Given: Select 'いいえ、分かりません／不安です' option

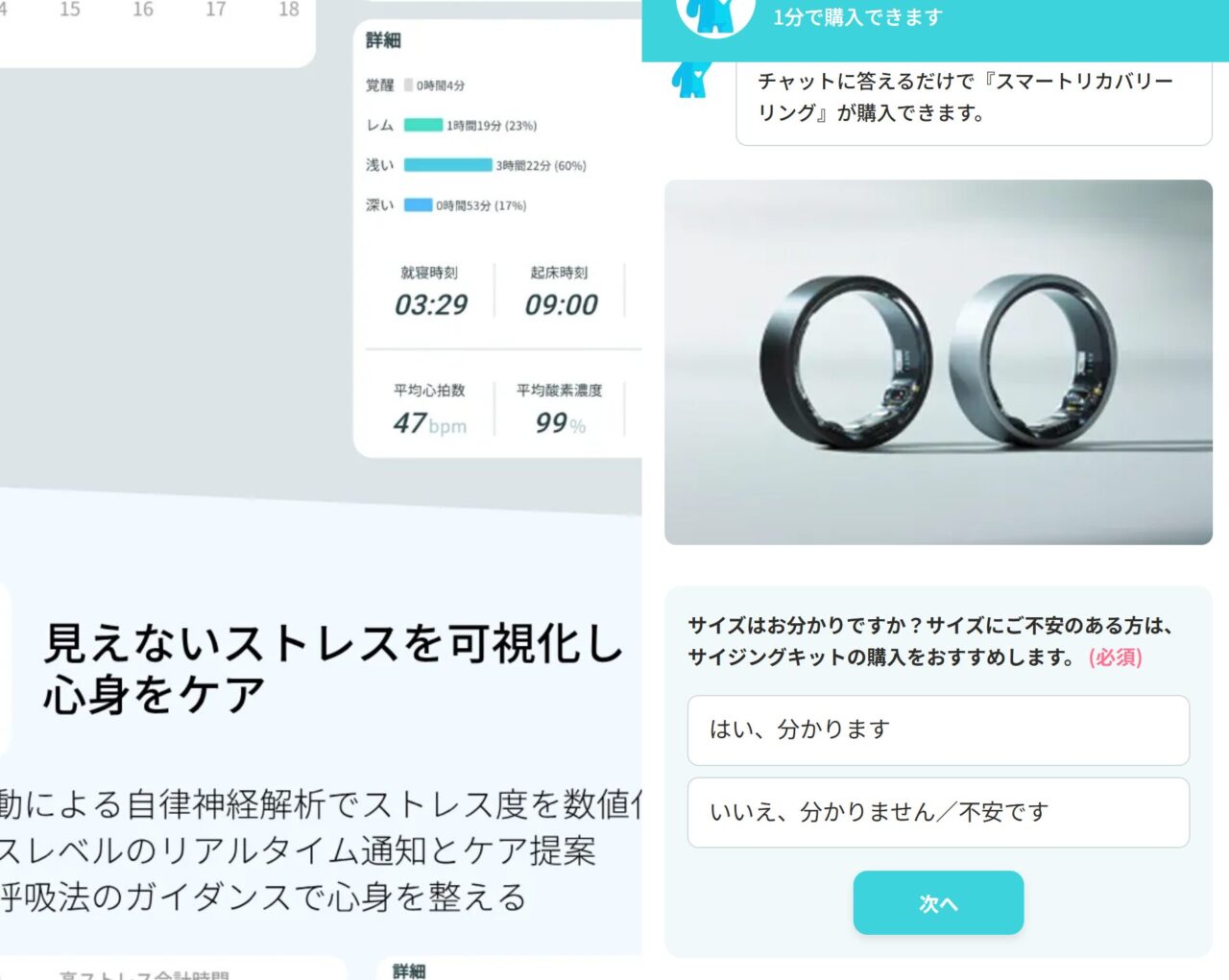Looking at the screenshot, I should 938,813.
